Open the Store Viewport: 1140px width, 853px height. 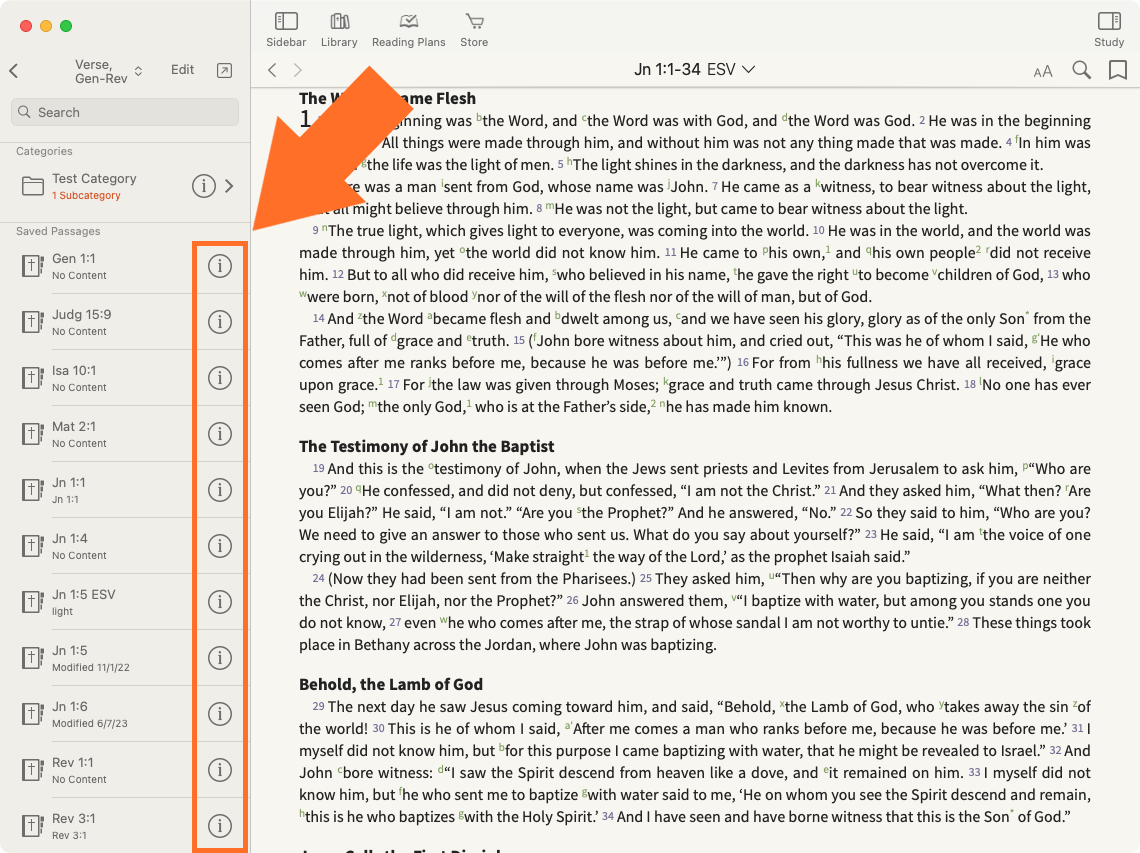point(474,31)
